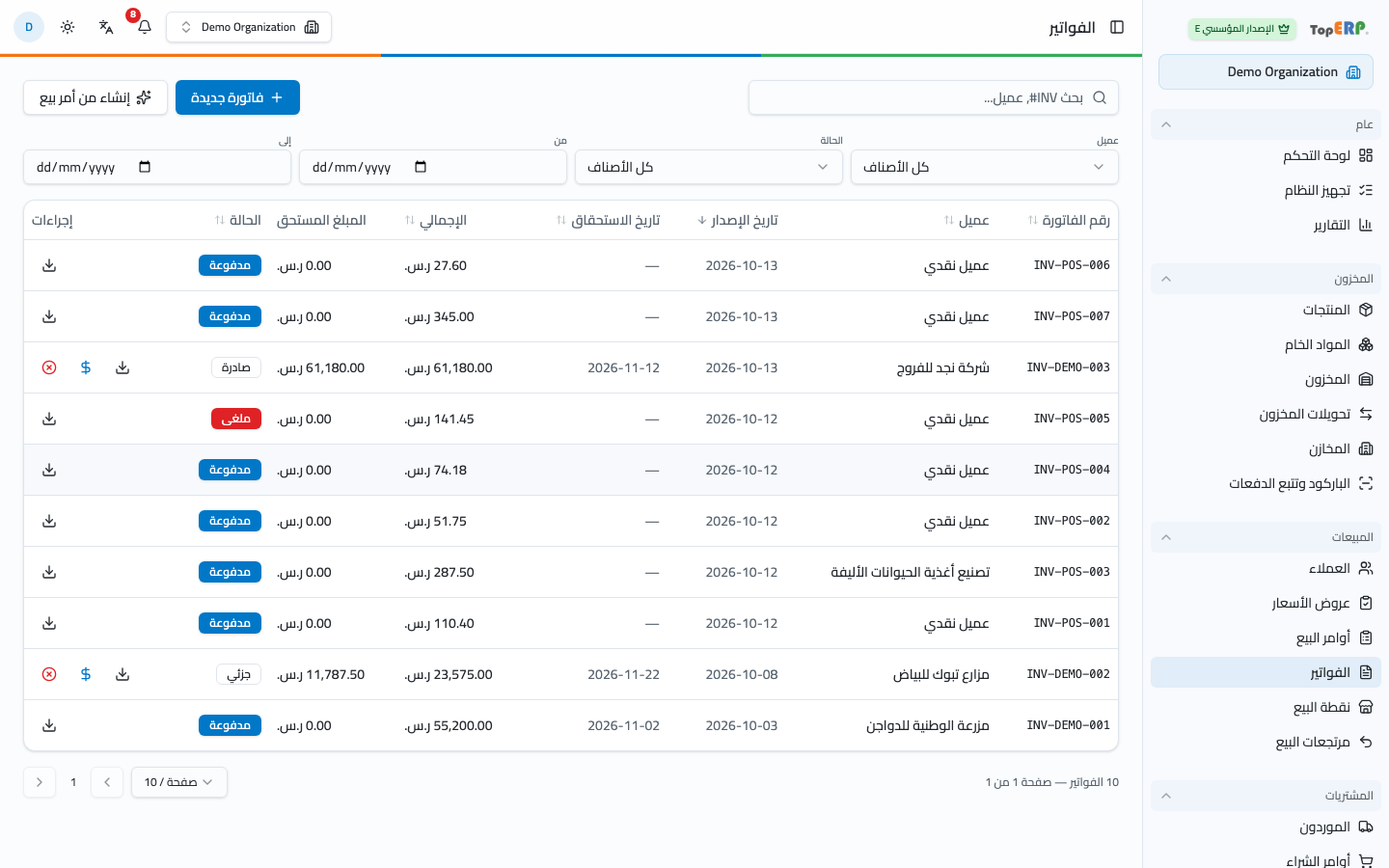Click ملغى status badge
The image size is (1389, 868).
(x=236, y=419)
